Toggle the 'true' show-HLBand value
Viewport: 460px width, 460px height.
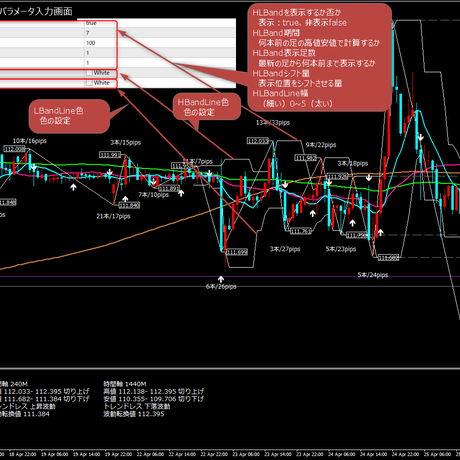[91, 23]
